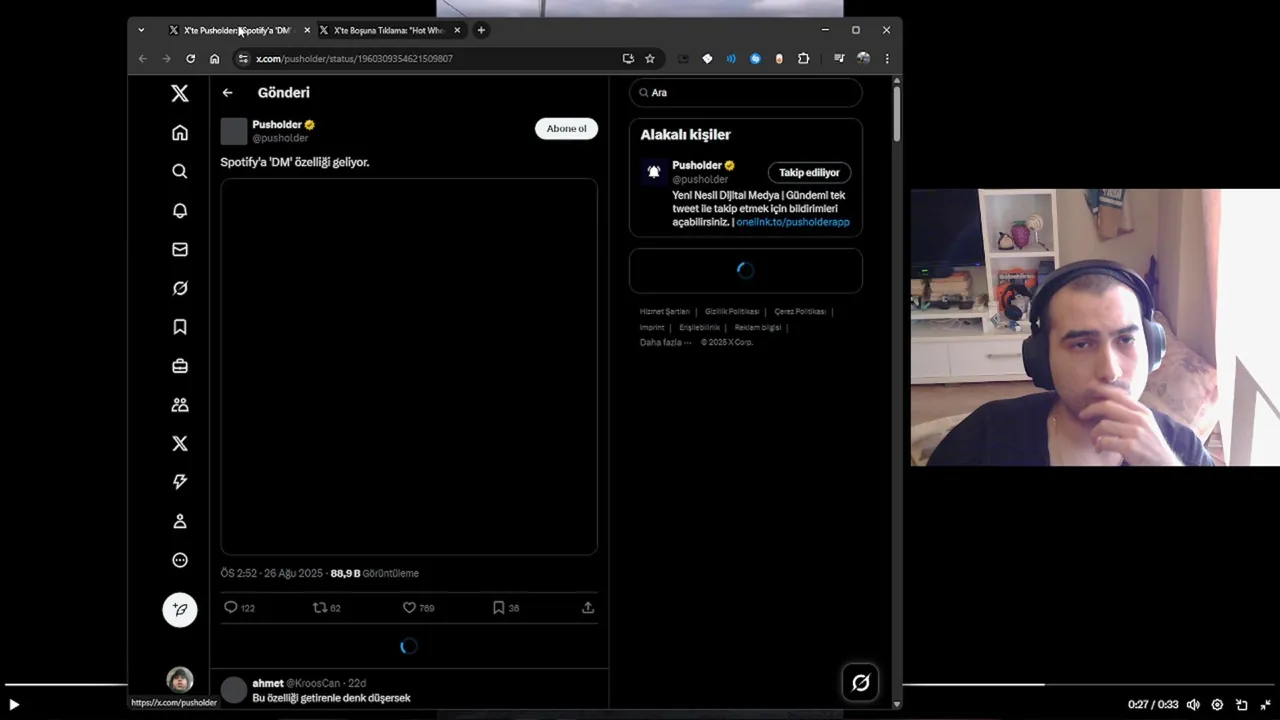Screen dimensions: 1280x720
Task: Share the post with upload icon
Action: point(588,607)
